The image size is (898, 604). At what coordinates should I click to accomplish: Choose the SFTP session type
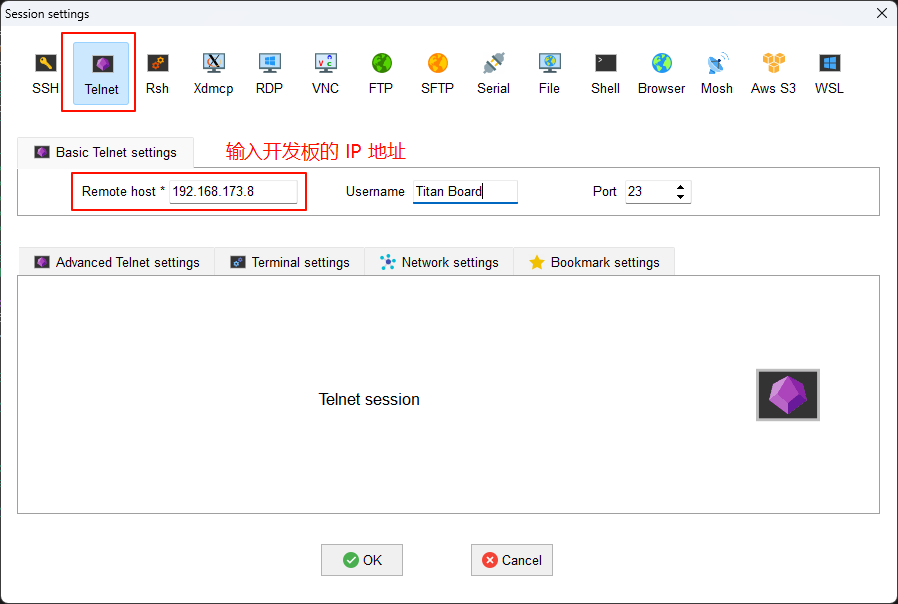coord(437,73)
